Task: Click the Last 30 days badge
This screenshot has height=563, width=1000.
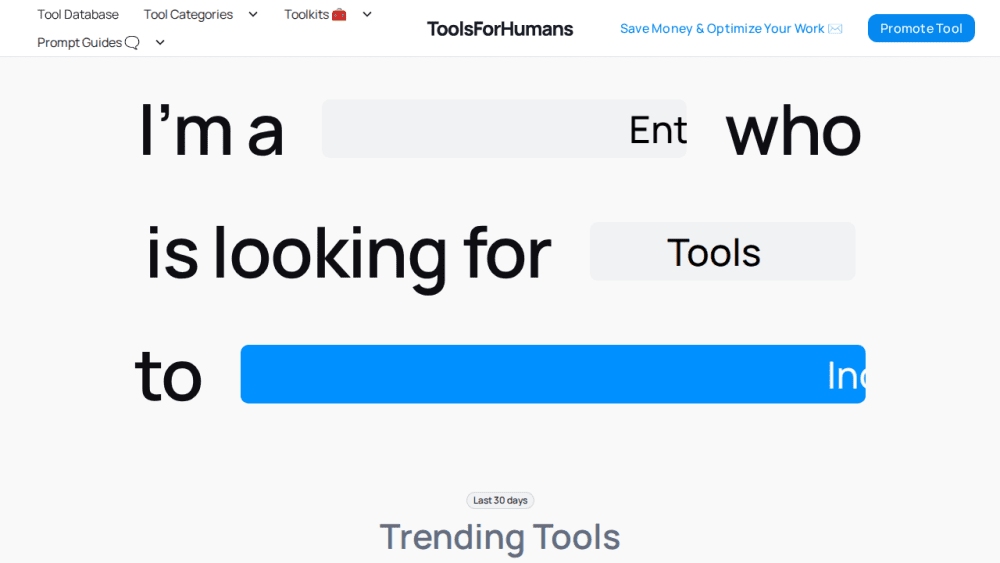Action: tap(500, 501)
